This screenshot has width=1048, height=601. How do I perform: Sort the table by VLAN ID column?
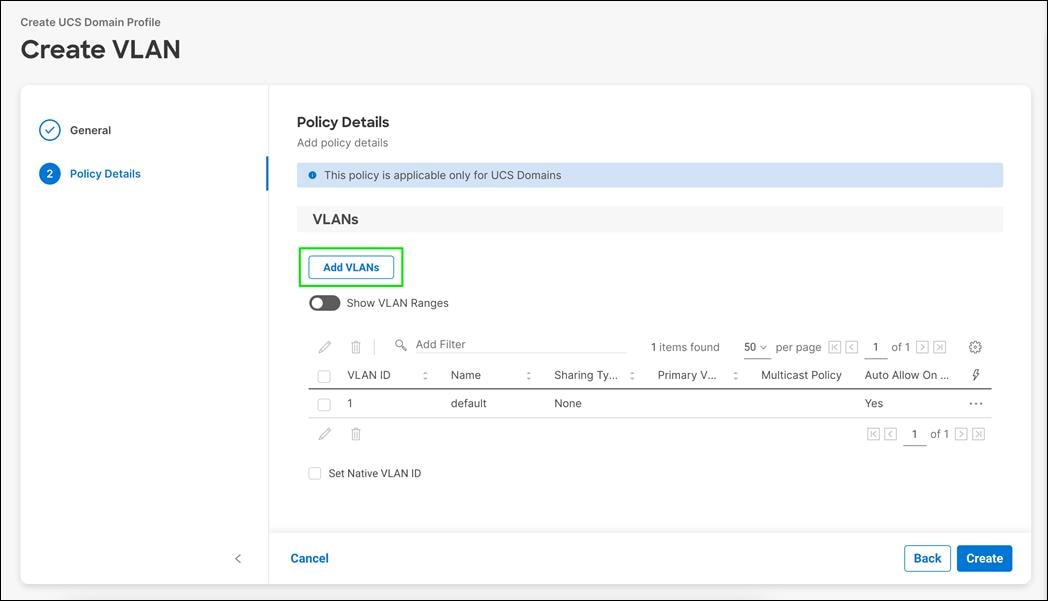(x=424, y=374)
